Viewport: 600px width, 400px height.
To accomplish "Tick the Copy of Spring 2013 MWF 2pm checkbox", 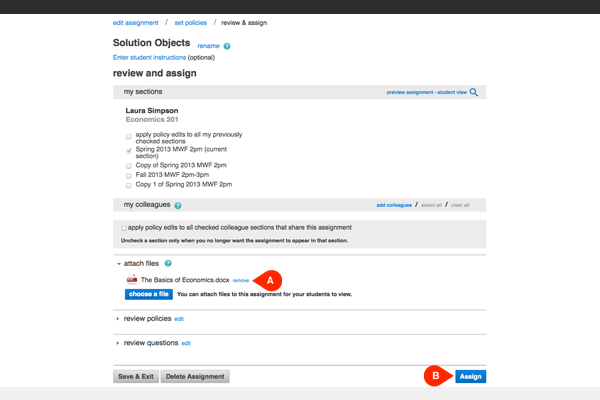I will click(x=128, y=165).
